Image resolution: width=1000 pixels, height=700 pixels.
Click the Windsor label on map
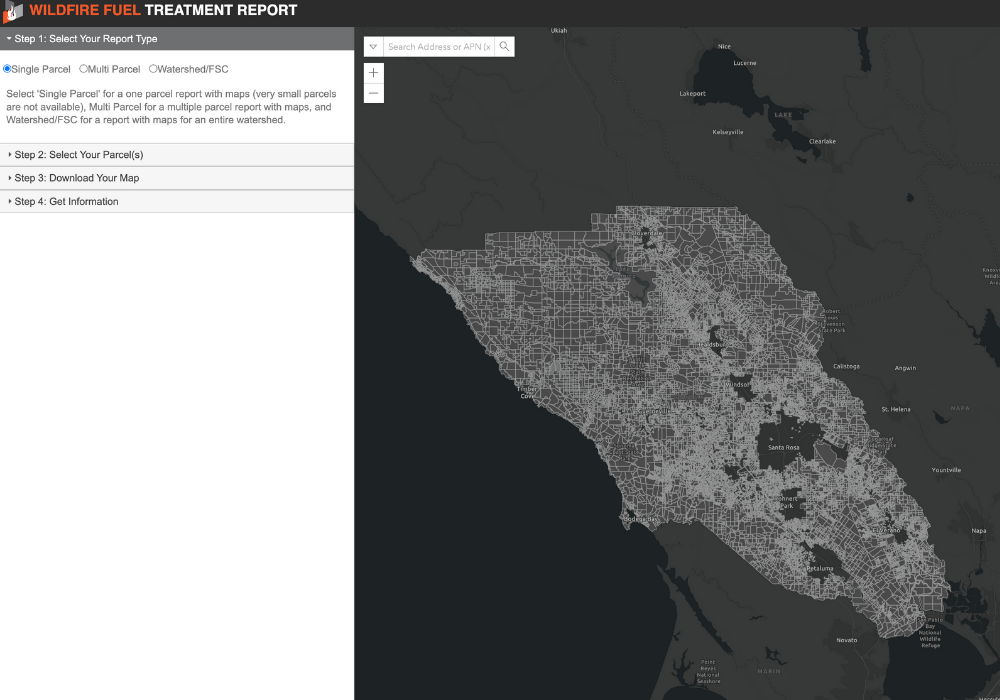(737, 385)
